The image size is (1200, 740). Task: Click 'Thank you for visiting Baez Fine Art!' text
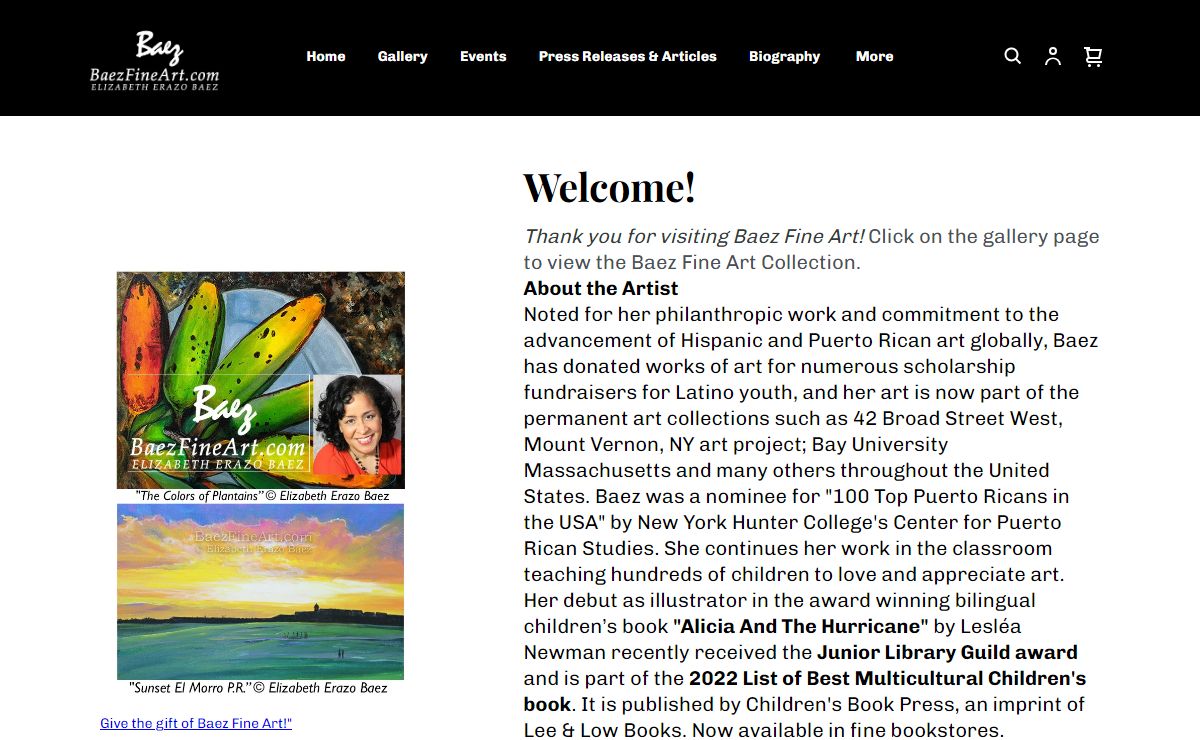click(694, 236)
